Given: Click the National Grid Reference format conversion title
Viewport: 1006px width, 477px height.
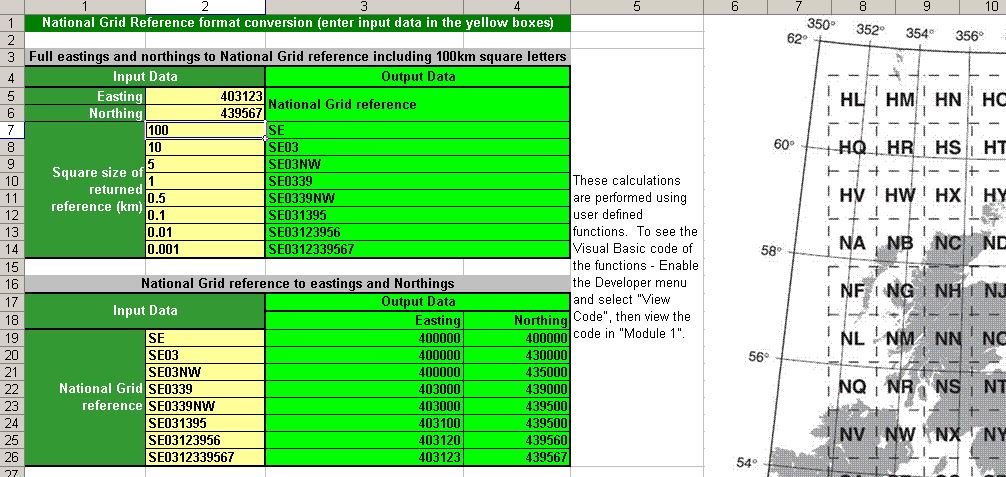Looking at the screenshot, I should click(x=297, y=22).
